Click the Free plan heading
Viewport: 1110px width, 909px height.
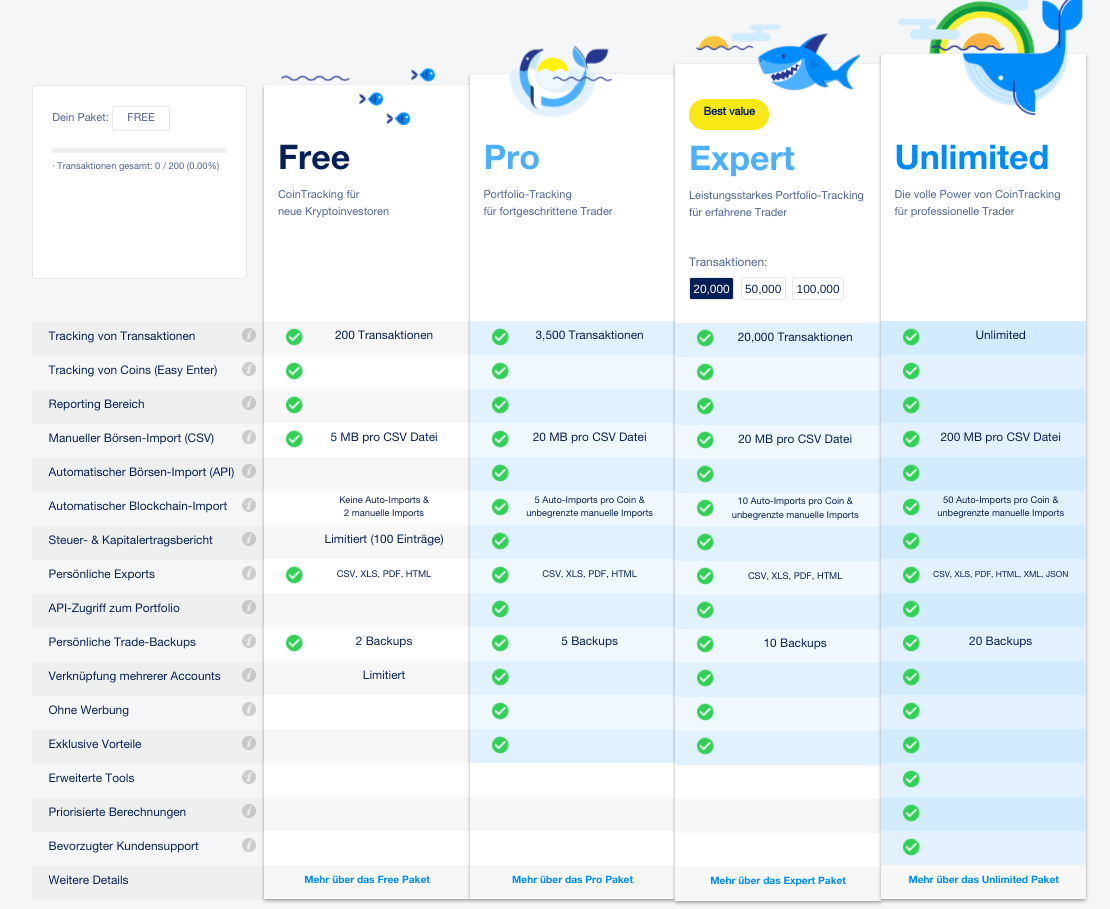[314, 157]
